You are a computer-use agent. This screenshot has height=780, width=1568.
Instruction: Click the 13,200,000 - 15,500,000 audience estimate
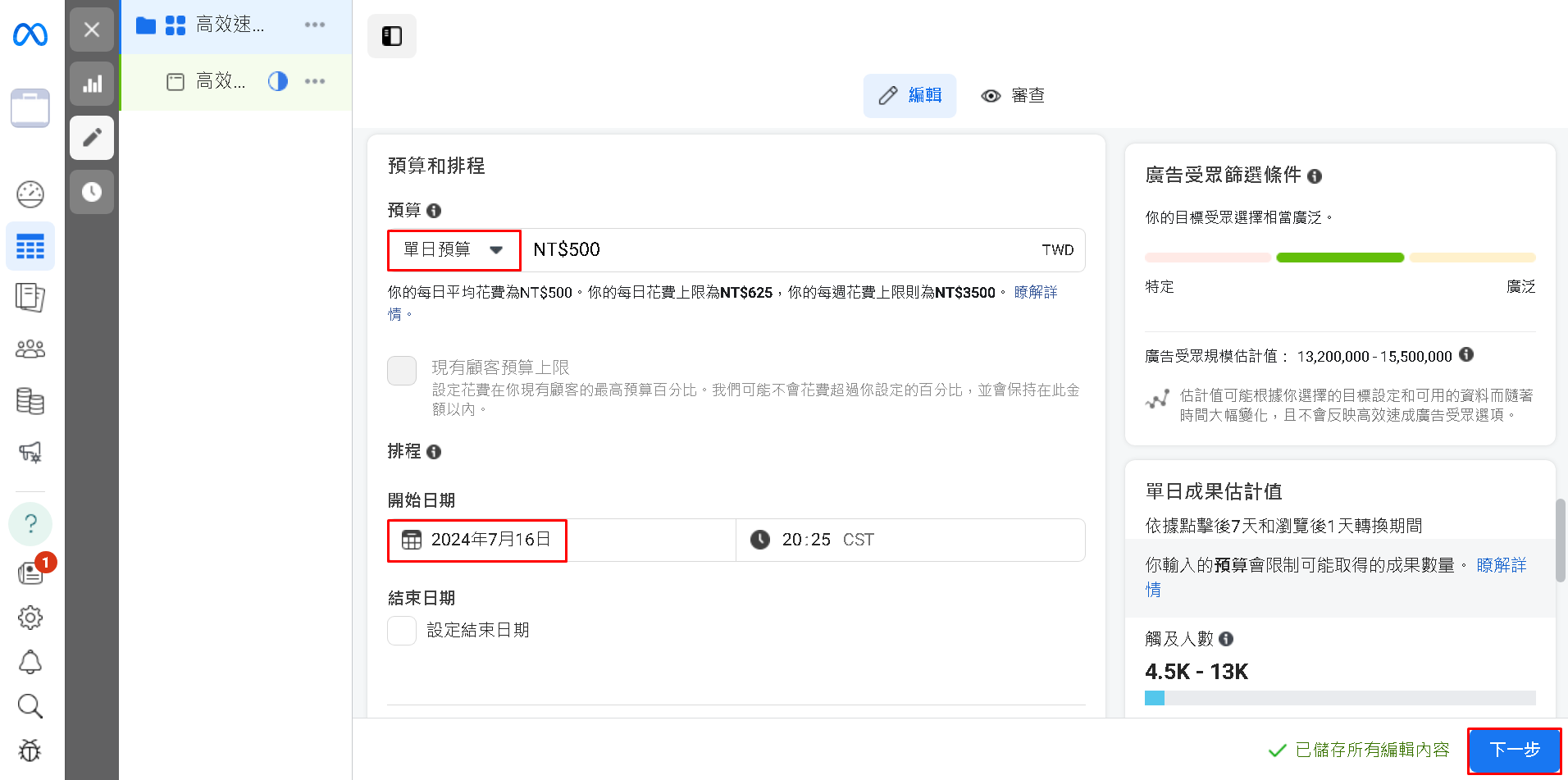(x=1374, y=357)
